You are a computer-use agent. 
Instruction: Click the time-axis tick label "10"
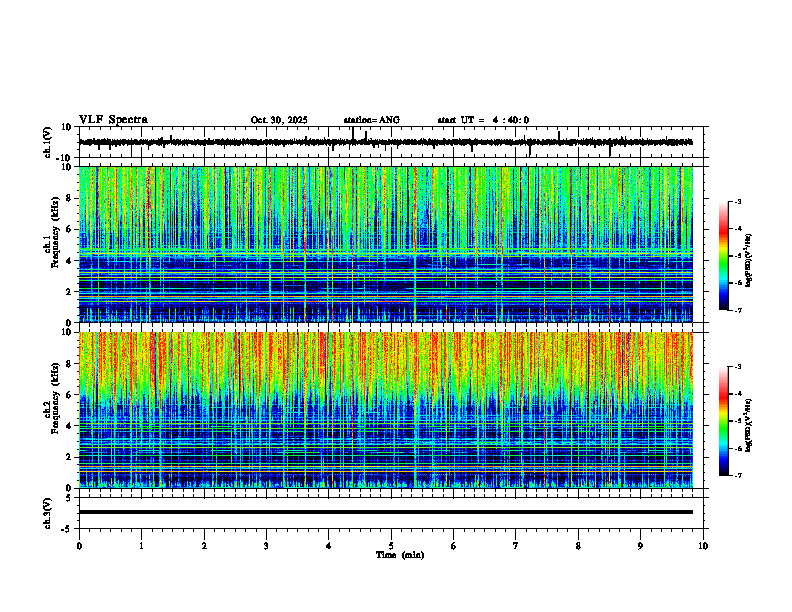click(x=703, y=546)
